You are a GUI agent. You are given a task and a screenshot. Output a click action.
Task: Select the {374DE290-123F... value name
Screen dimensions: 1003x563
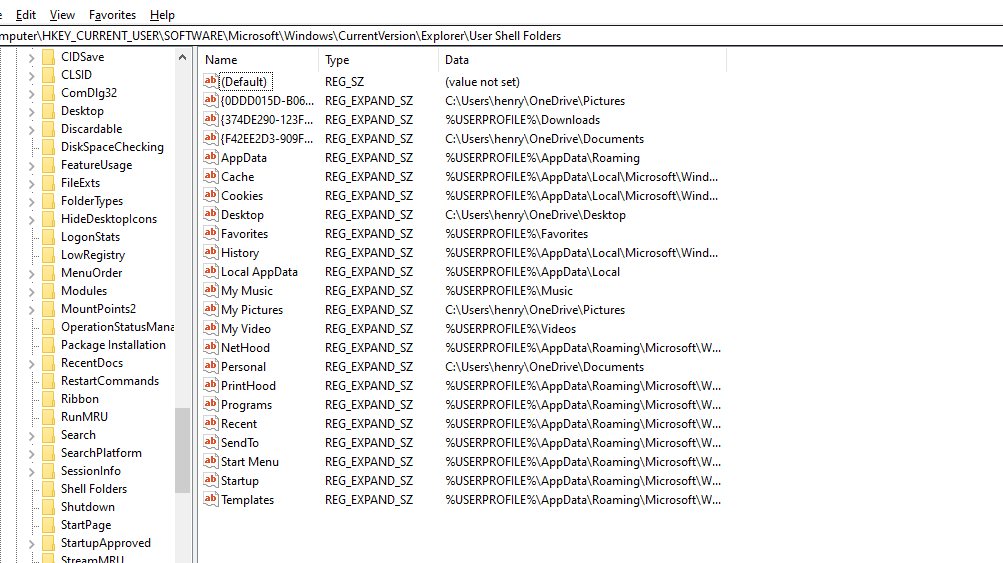(x=267, y=120)
